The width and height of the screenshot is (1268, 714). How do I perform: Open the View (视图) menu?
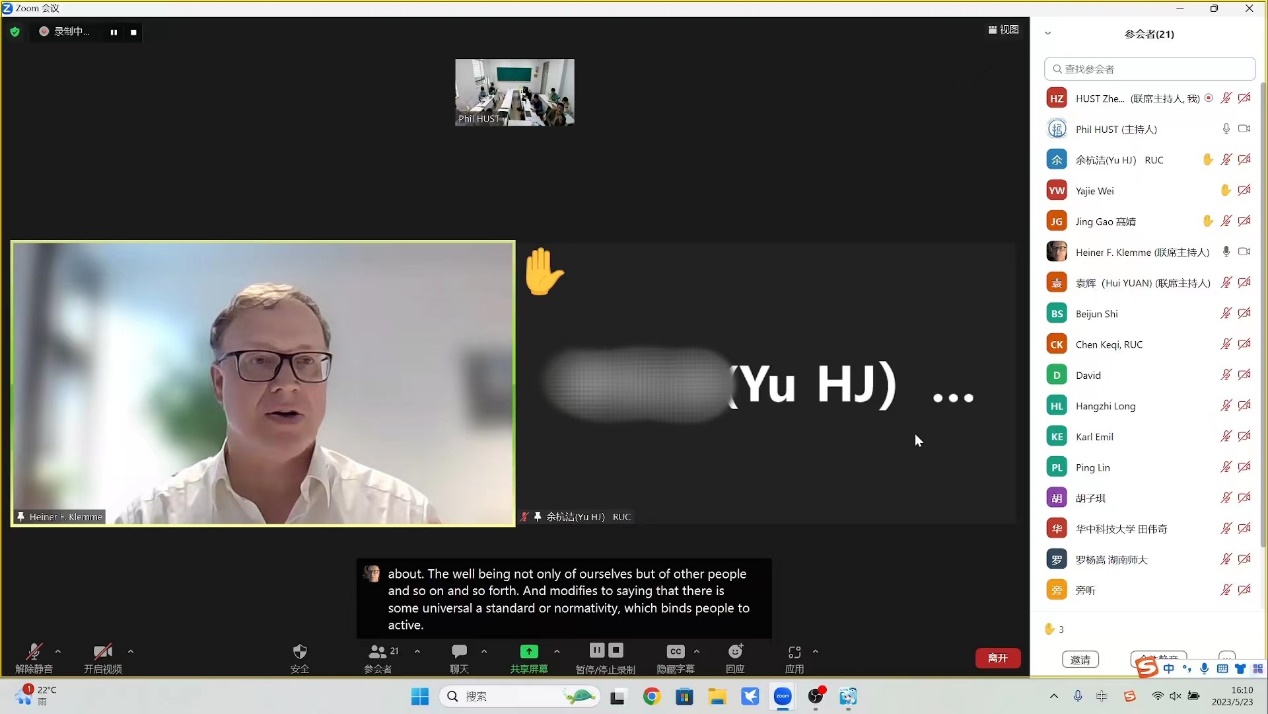(x=1003, y=30)
